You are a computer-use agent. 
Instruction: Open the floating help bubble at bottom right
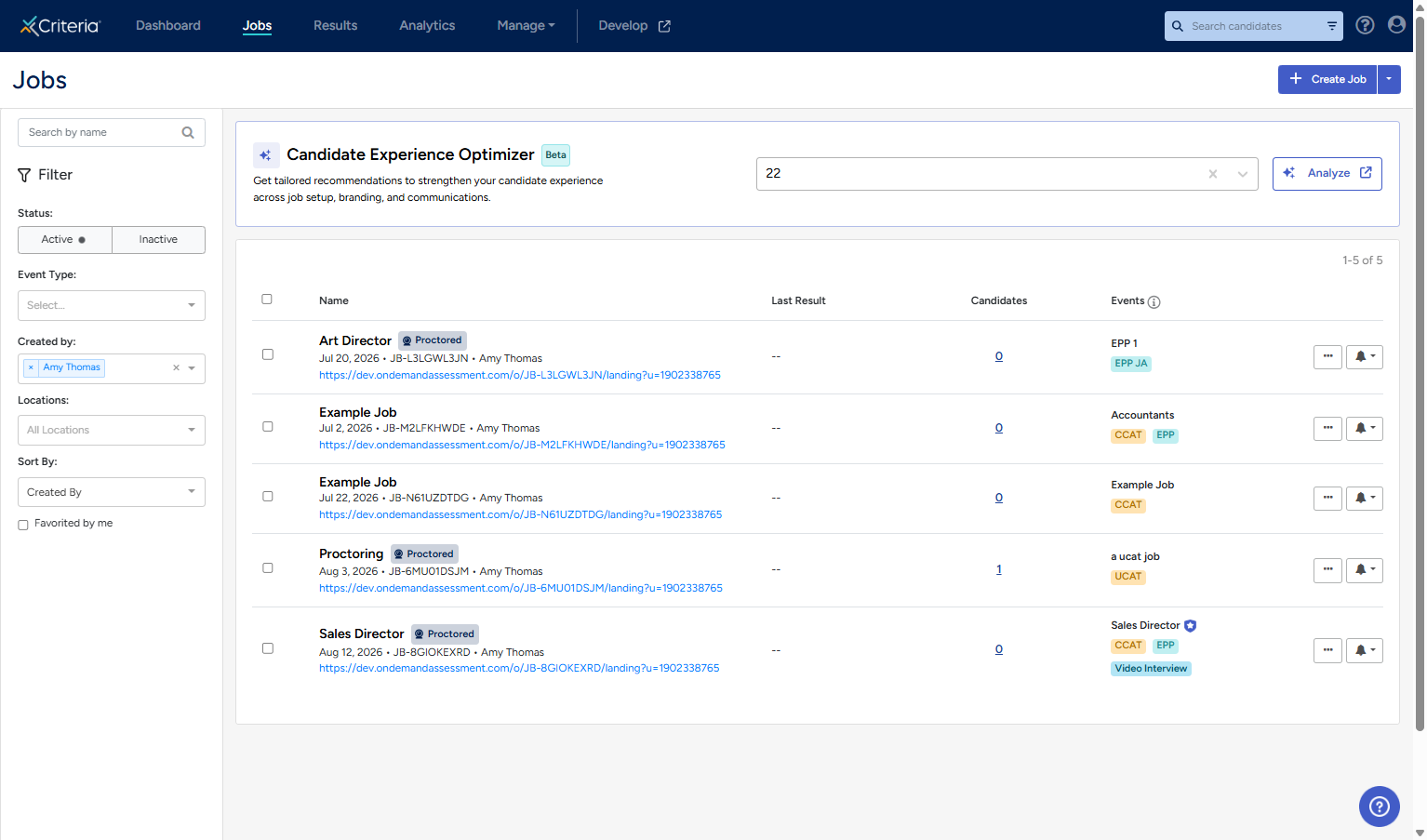[x=1379, y=807]
